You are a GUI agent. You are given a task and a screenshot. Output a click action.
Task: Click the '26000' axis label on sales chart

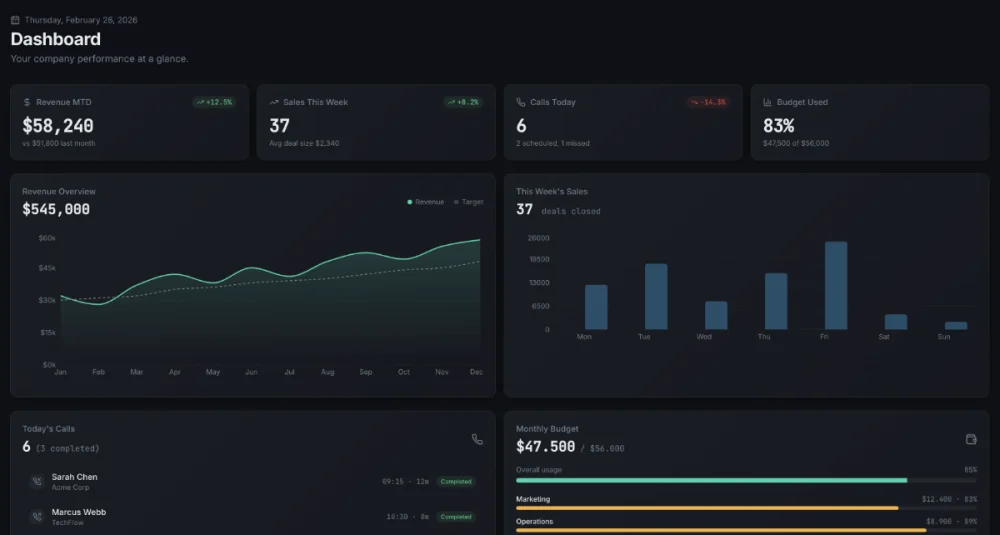[x=538, y=238]
